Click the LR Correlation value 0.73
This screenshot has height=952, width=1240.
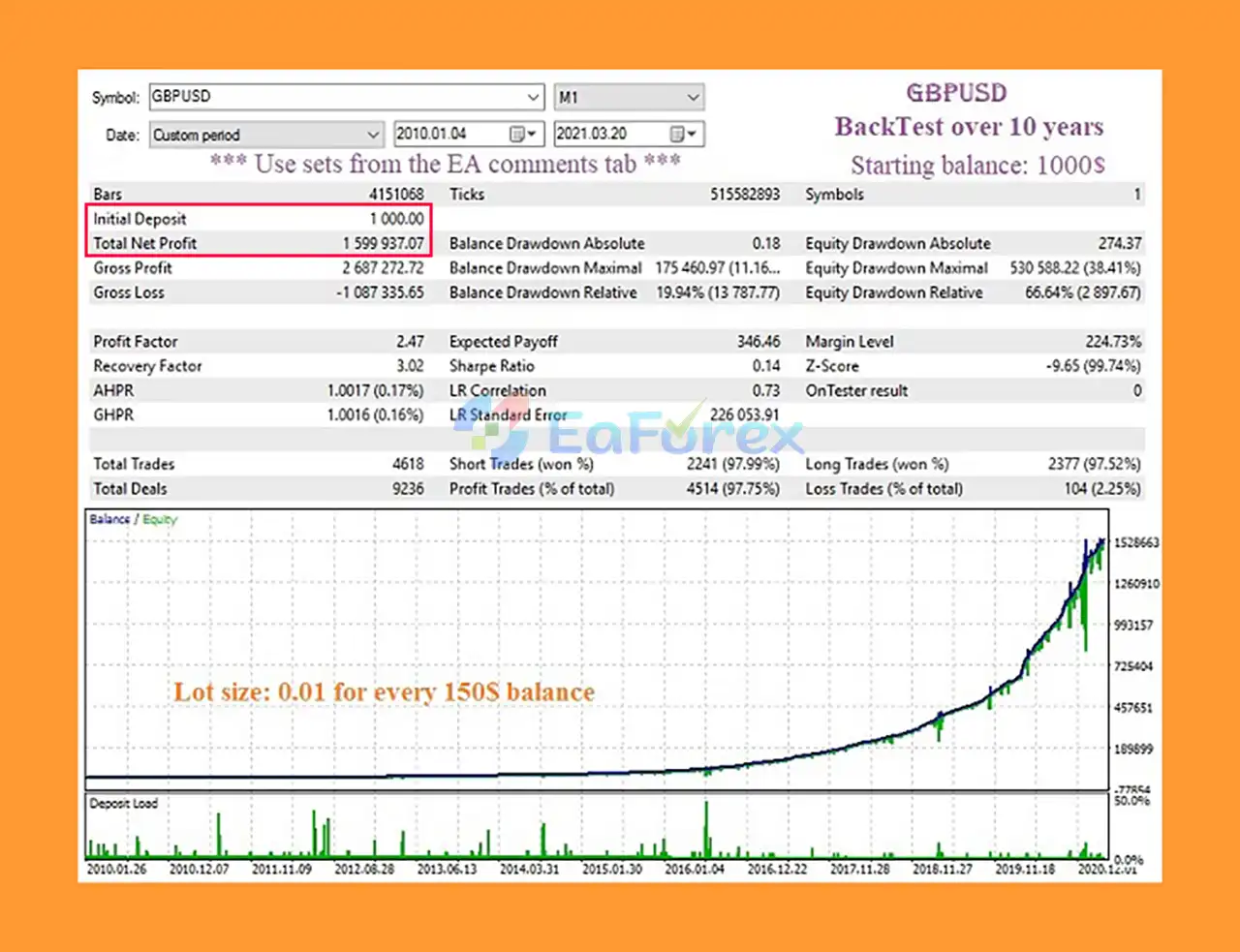[766, 390]
